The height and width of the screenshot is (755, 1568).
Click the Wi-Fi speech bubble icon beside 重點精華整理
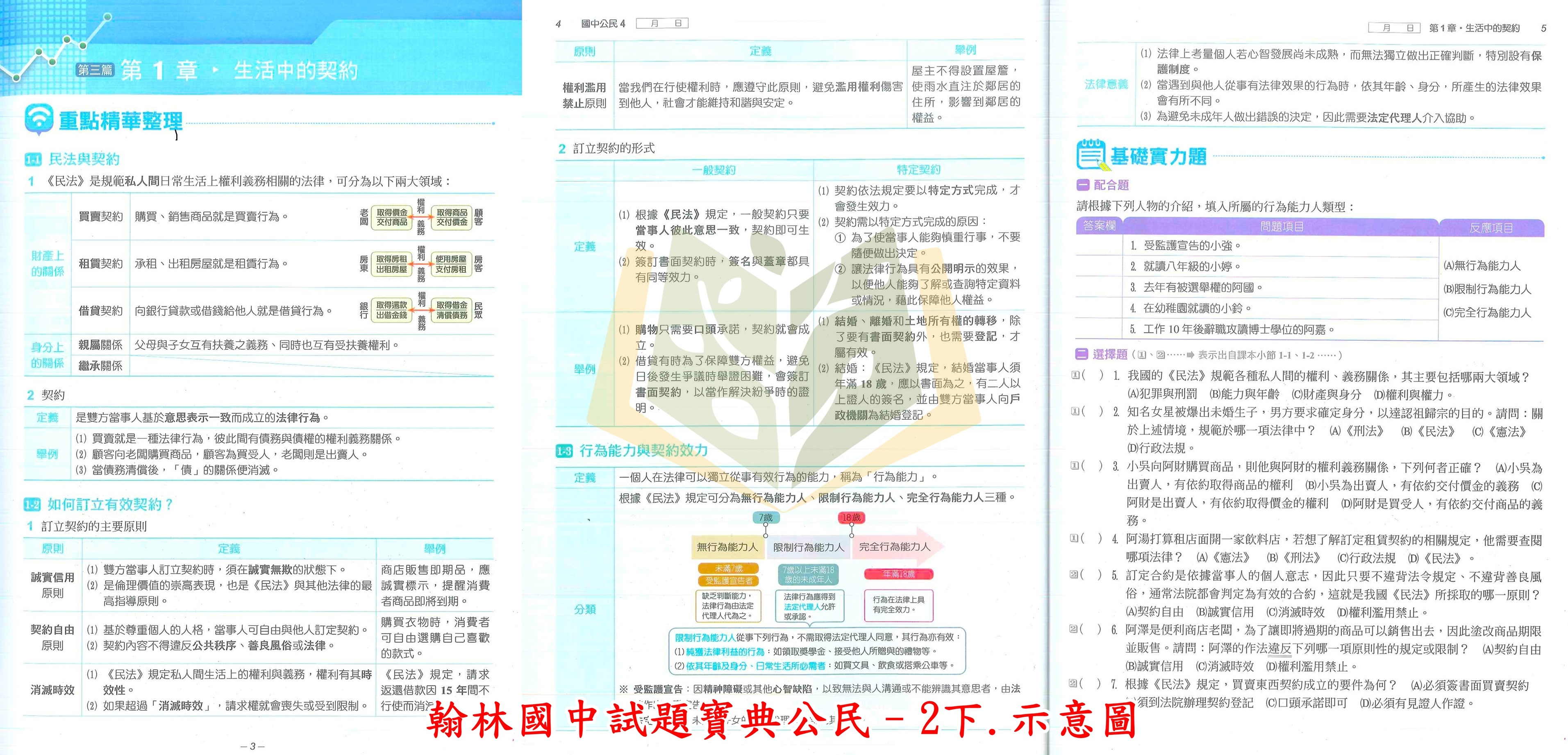click(x=39, y=120)
